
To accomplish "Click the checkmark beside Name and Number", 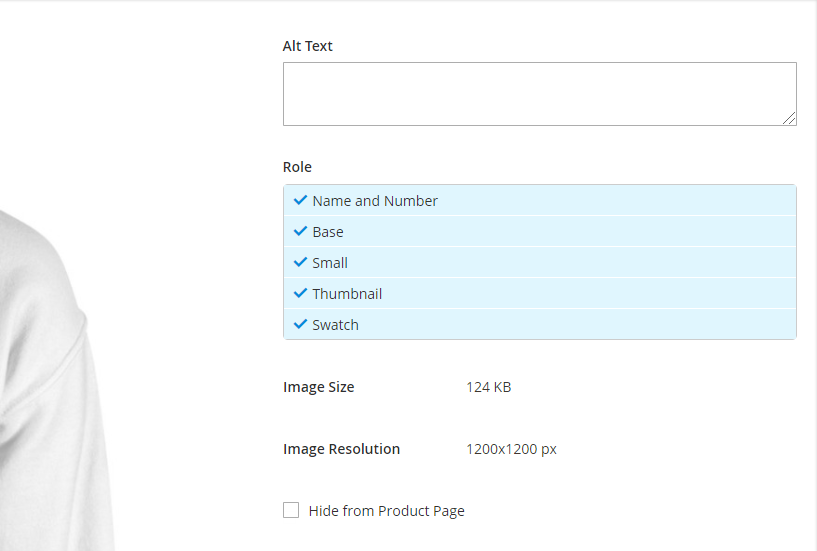I will pos(300,200).
